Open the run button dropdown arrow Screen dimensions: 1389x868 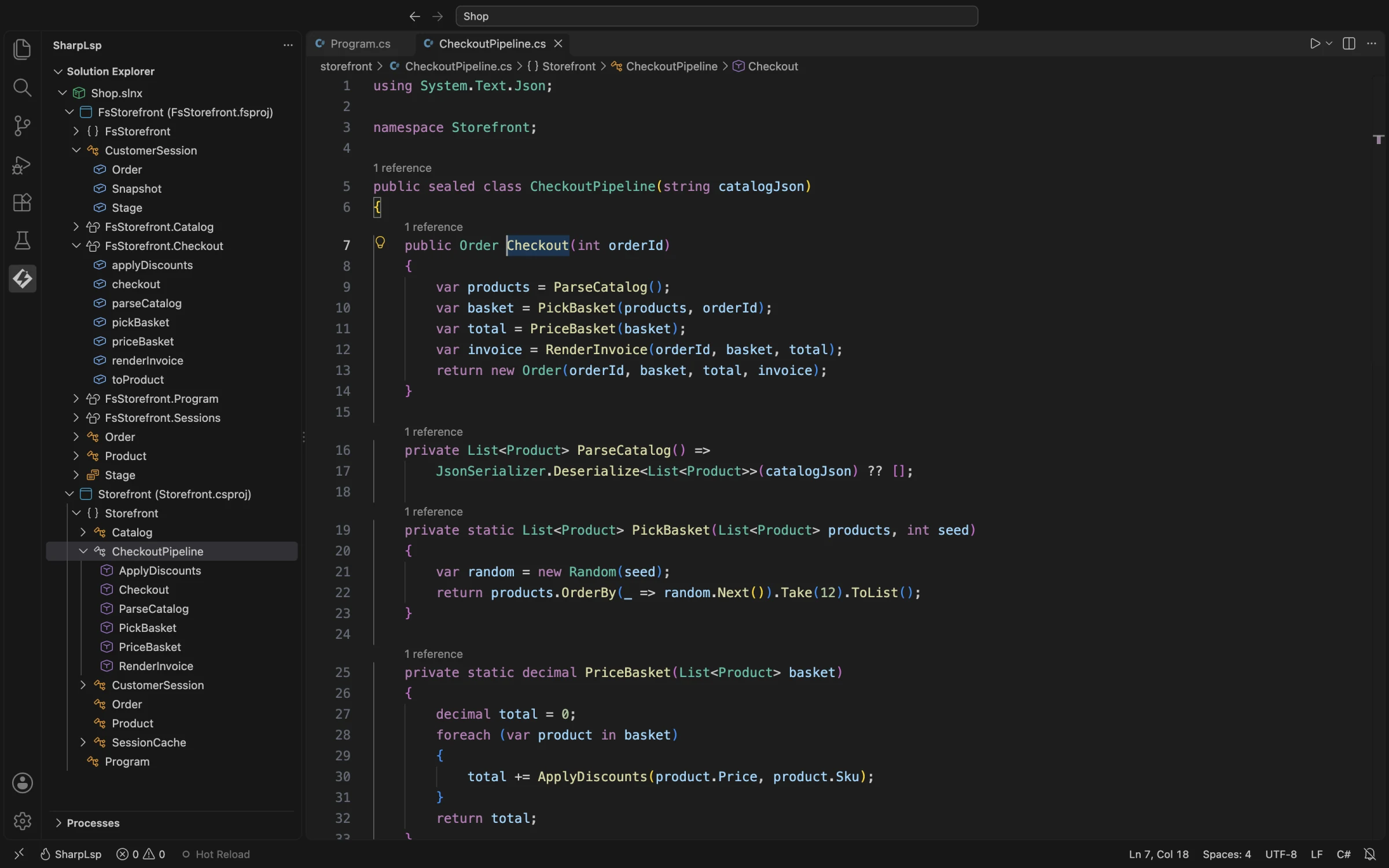click(x=1329, y=44)
